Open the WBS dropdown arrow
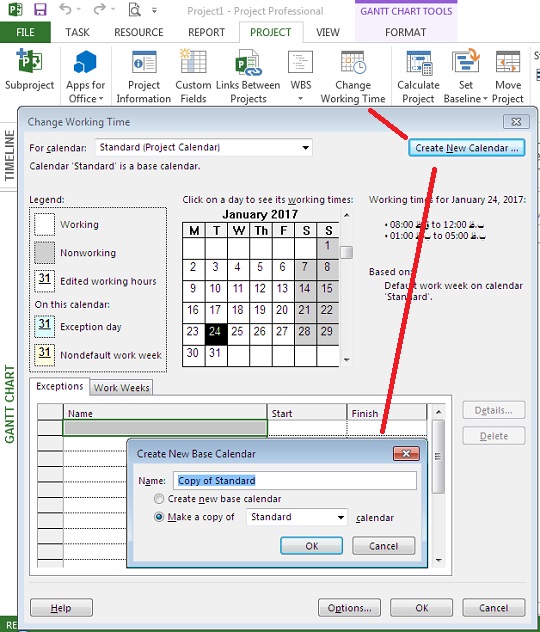The width and height of the screenshot is (540, 632). point(301,99)
